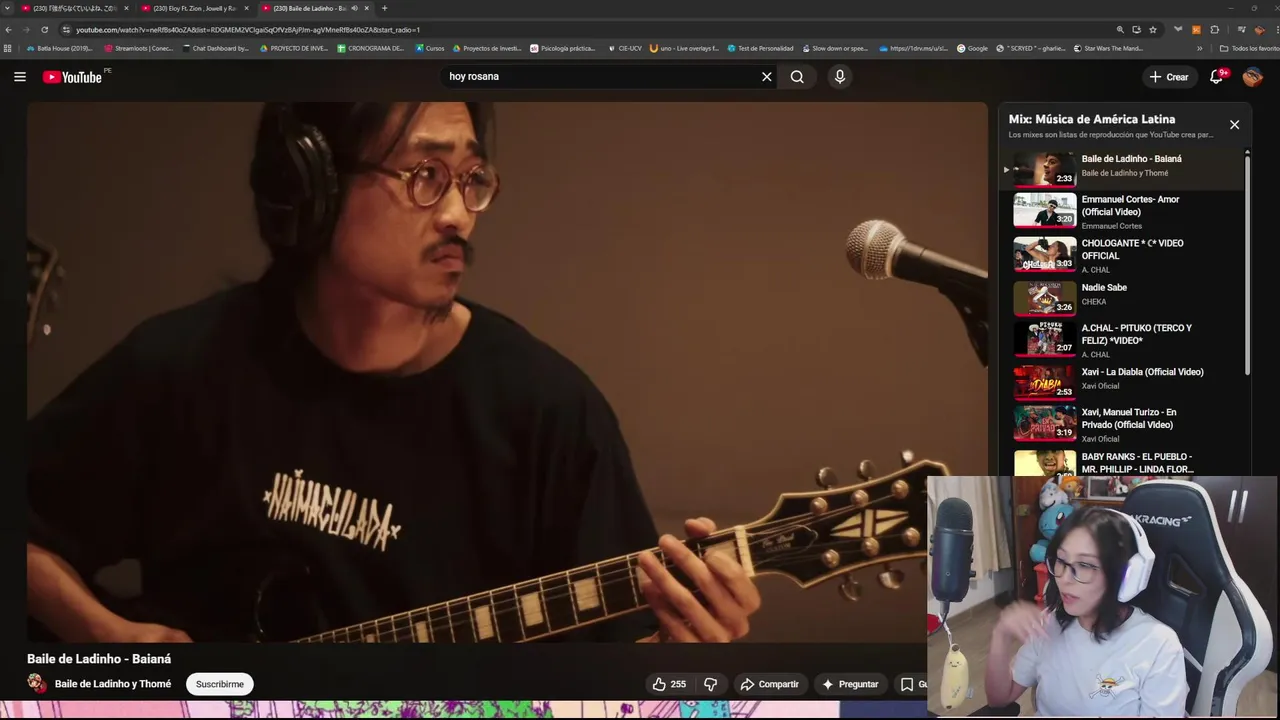Like the video with thumbs up
This screenshot has height=720, width=1280.
click(x=669, y=684)
